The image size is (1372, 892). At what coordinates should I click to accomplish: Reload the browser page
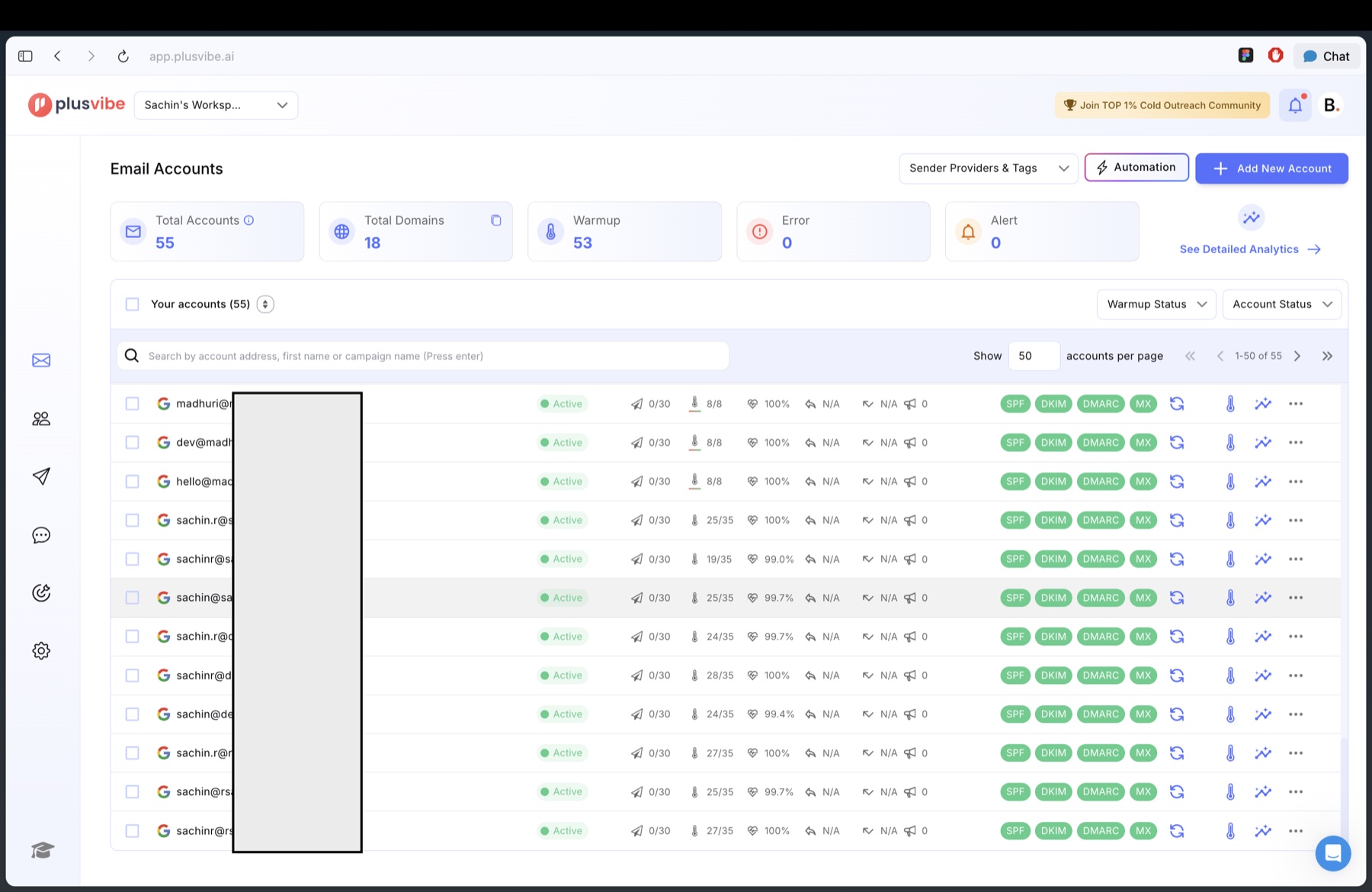click(x=123, y=56)
